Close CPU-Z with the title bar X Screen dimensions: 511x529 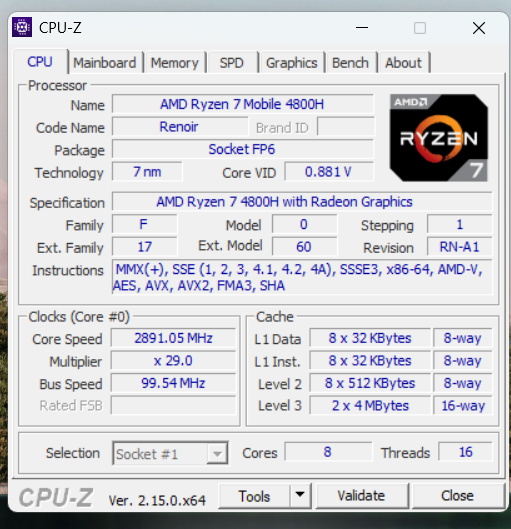coord(479,28)
